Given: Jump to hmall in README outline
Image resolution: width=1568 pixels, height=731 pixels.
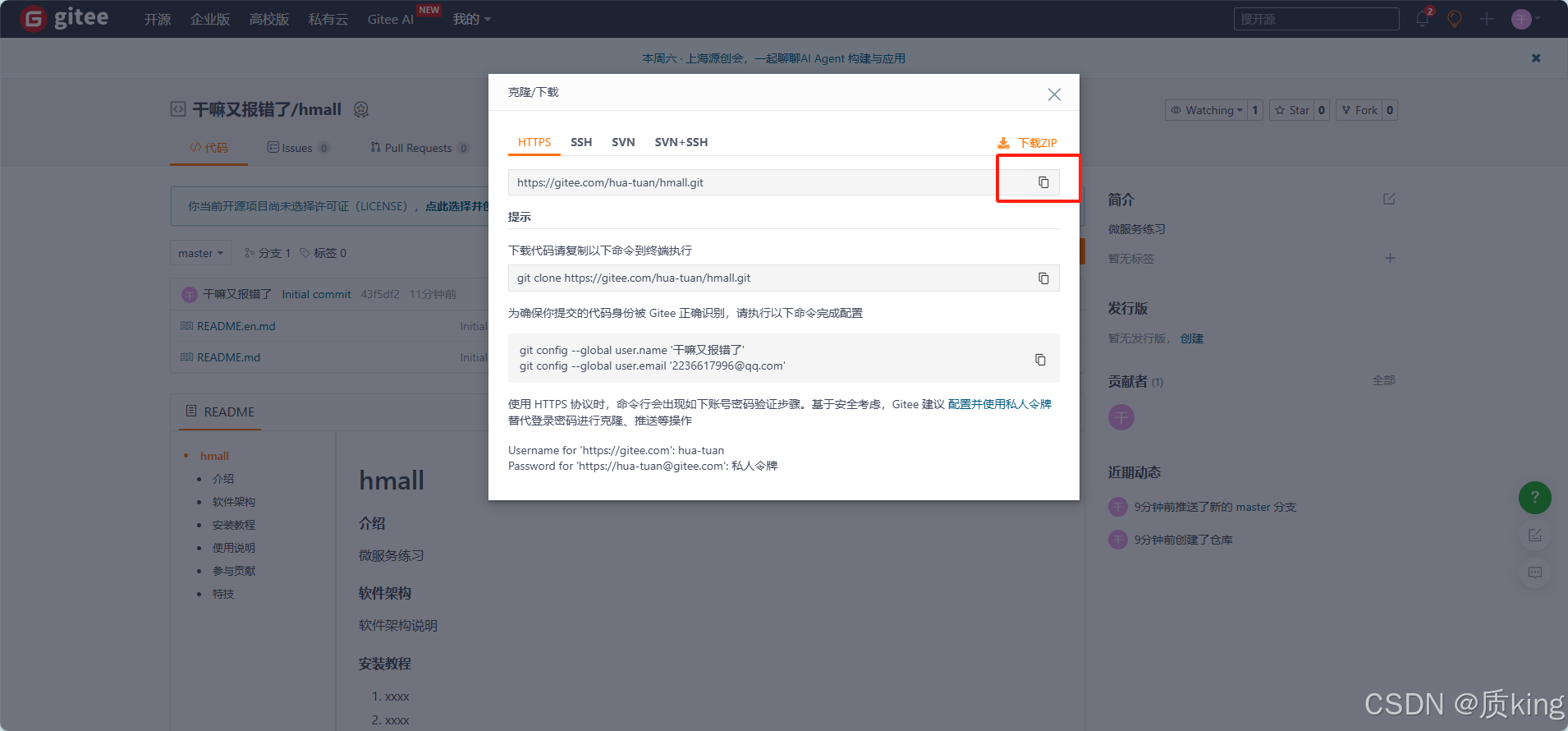Looking at the screenshot, I should pos(214,456).
